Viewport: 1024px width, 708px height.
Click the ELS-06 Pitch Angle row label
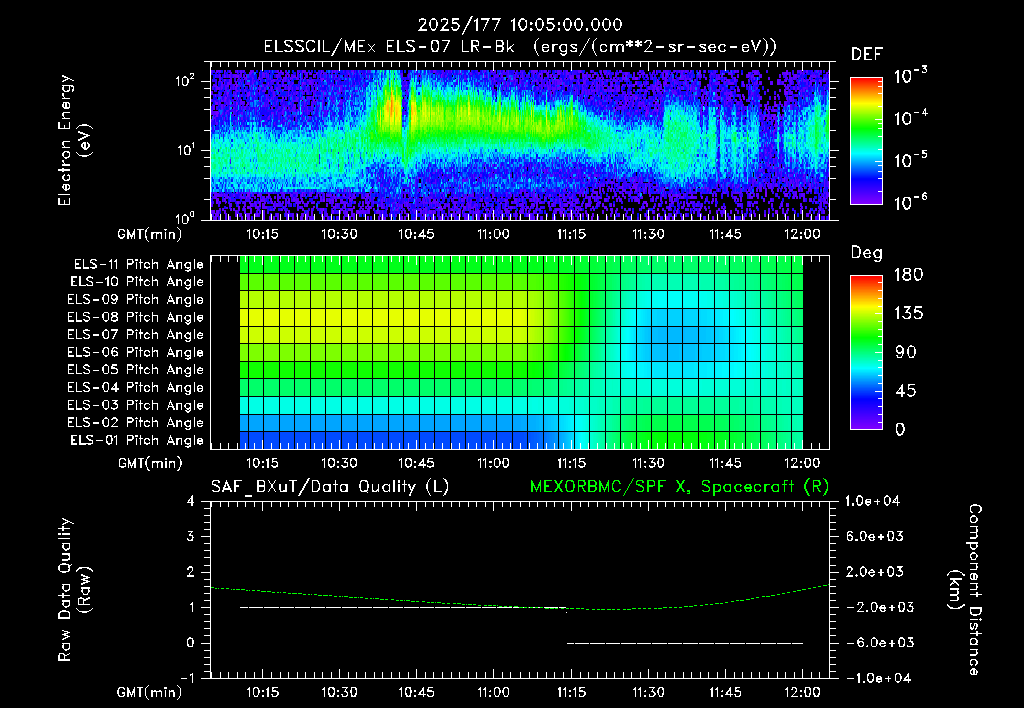click(136, 353)
